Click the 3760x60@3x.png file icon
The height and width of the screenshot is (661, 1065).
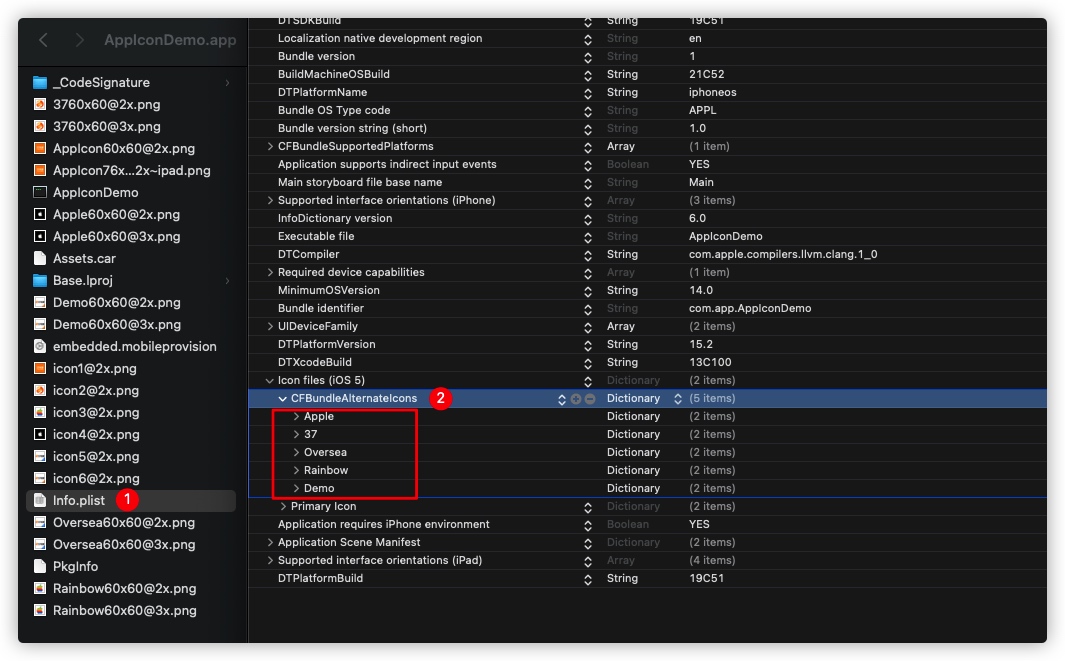[x=40, y=126]
